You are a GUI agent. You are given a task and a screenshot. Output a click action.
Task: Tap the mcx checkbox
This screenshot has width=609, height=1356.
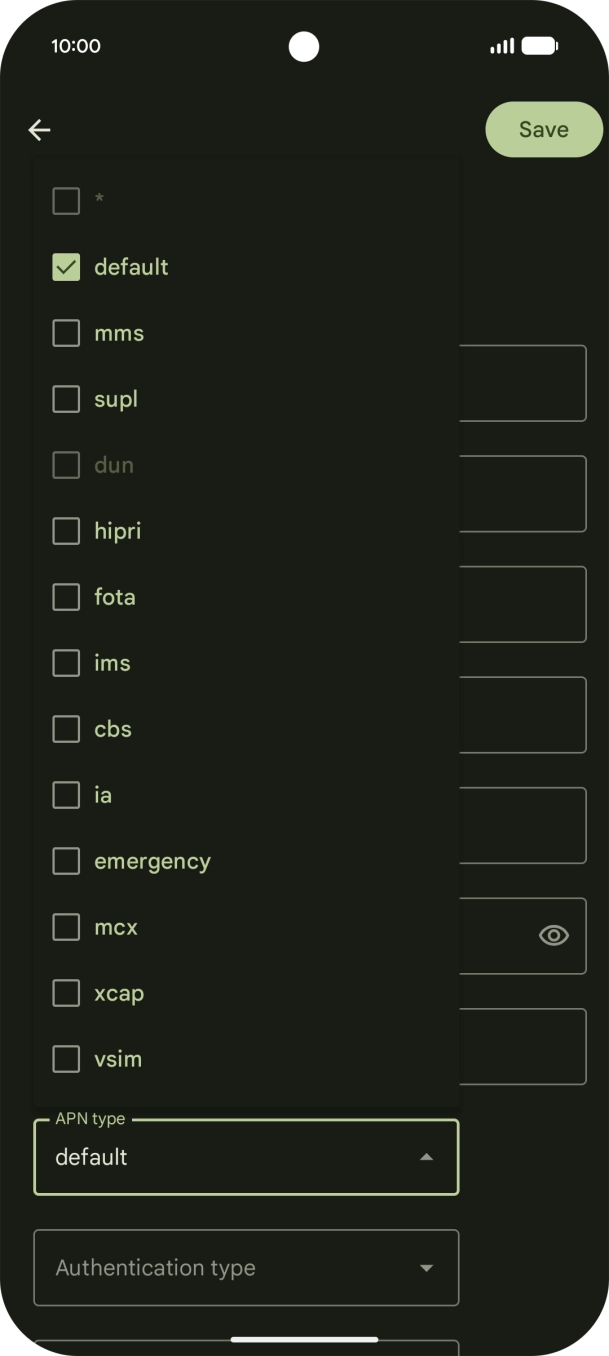point(66,927)
